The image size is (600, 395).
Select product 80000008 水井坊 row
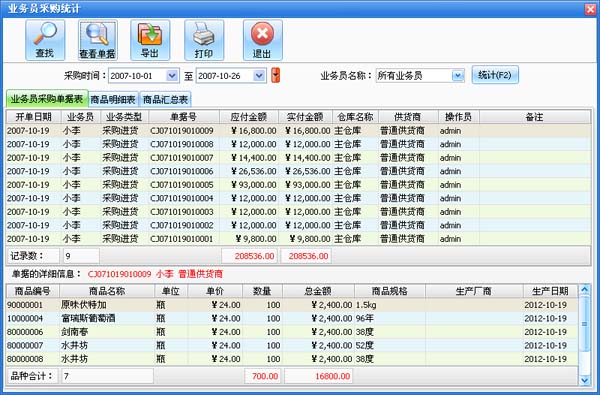click(292, 359)
